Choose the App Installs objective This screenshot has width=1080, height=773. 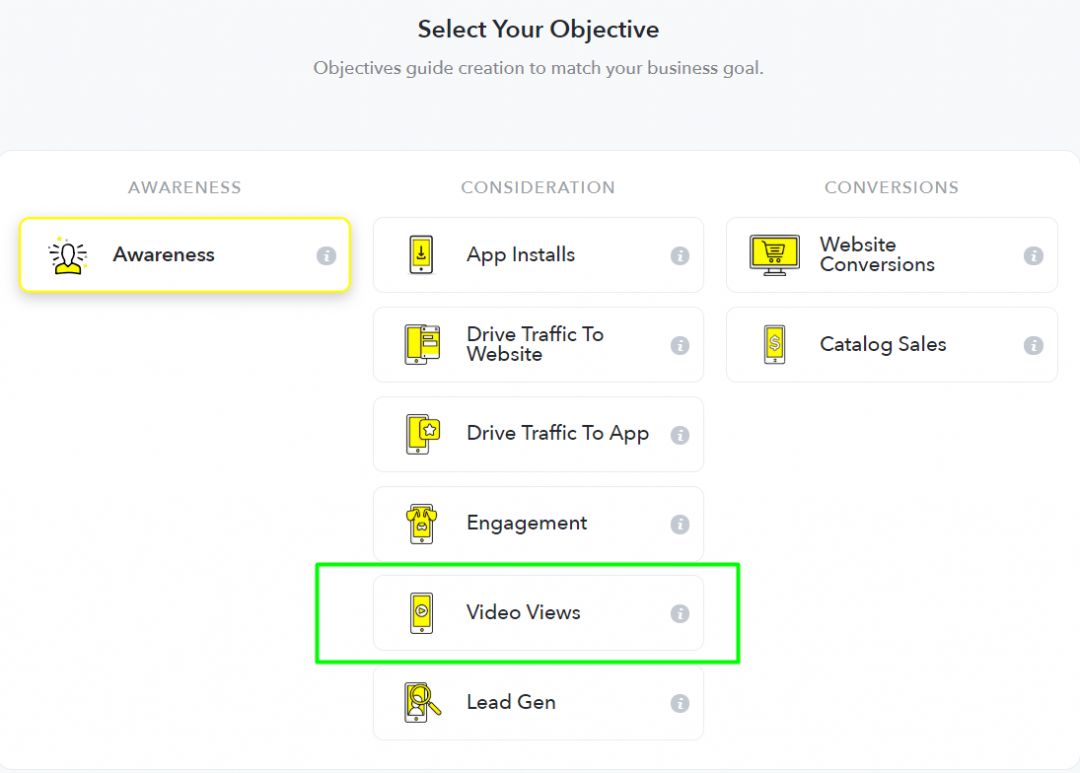click(x=538, y=255)
